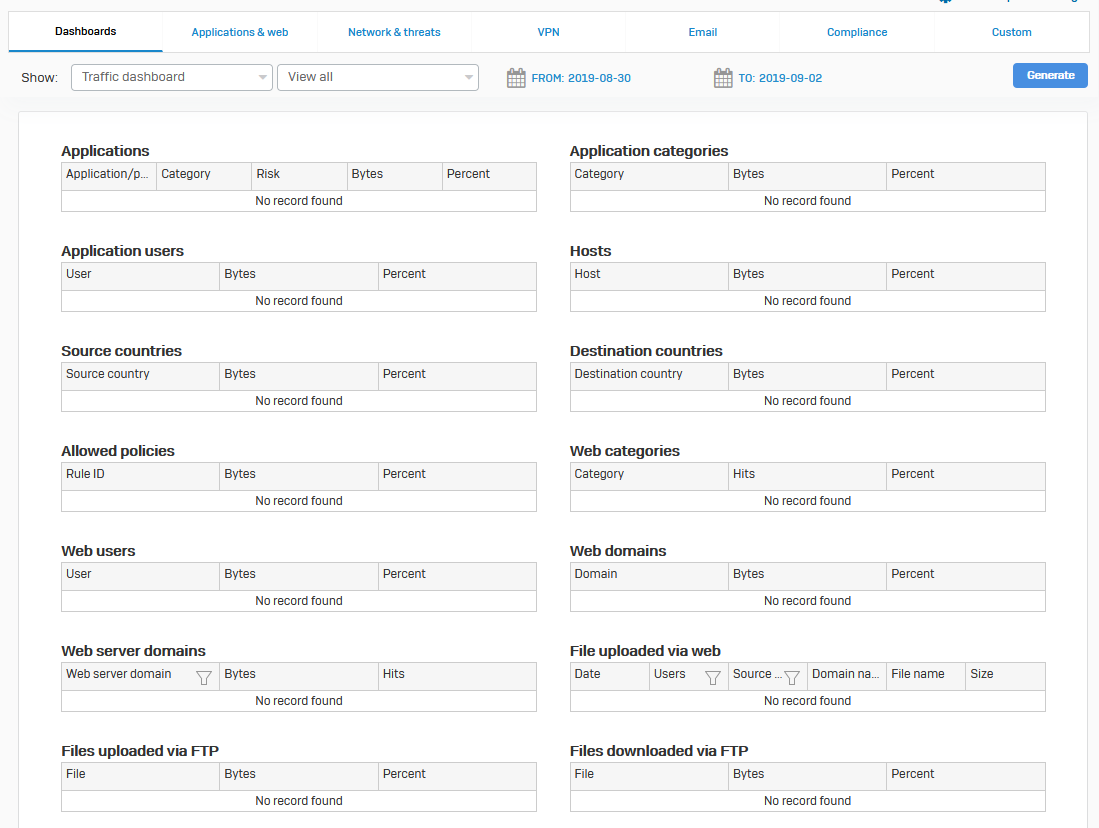
Task: Expand the Traffic dashboard dropdown
Action: click(x=172, y=77)
